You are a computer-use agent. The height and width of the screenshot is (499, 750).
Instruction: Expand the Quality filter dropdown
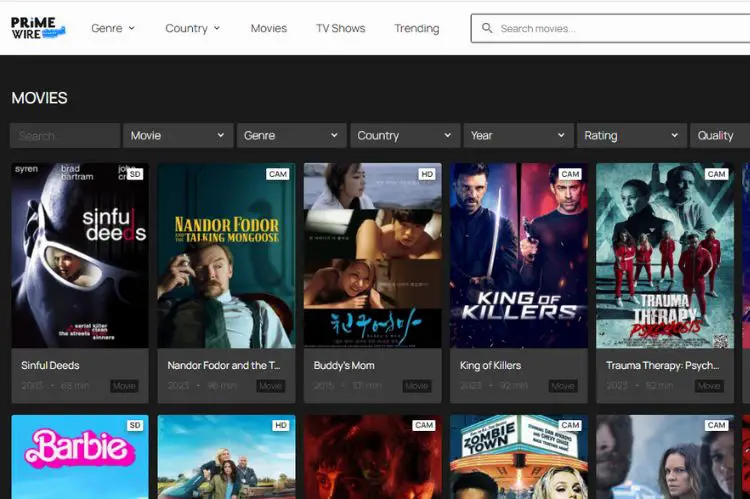(720, 135)
